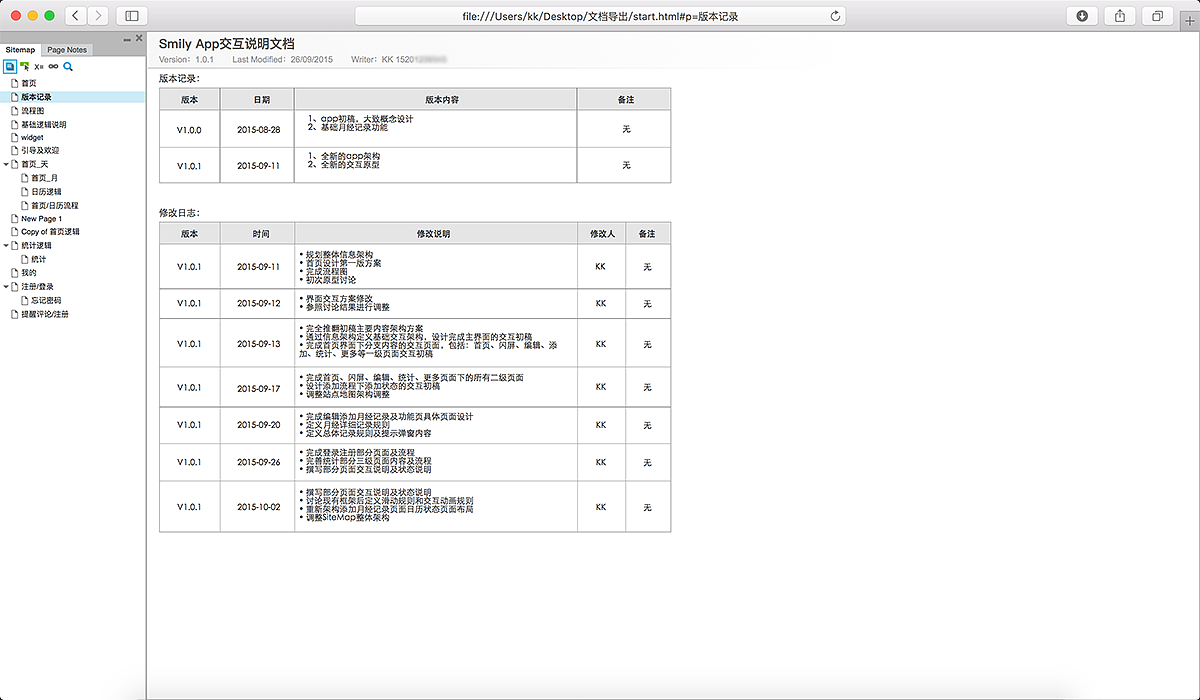1200x700 pixels.
Task: Click the 版本记录: section heading
Action: pos(179,78)
